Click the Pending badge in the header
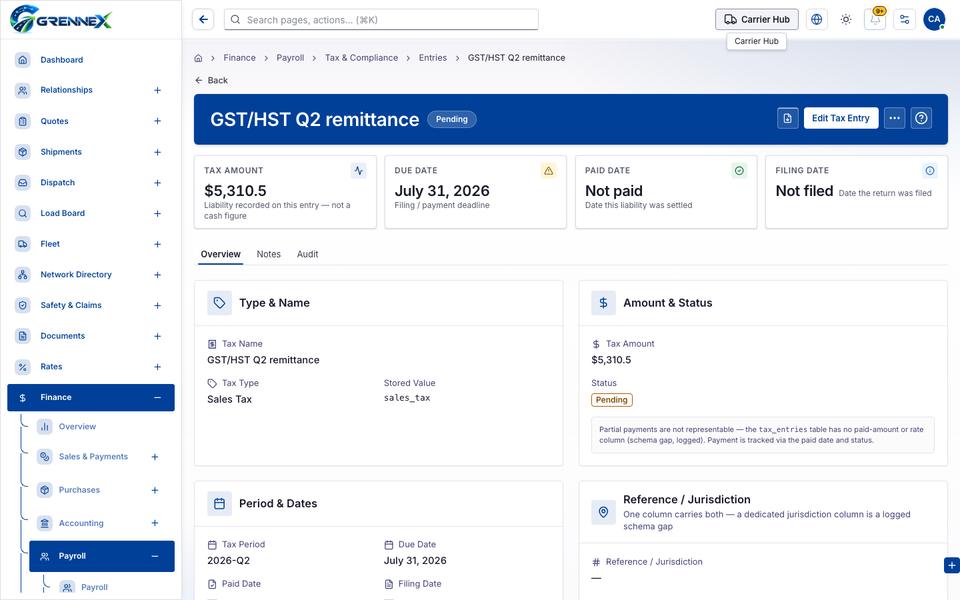 452,119
